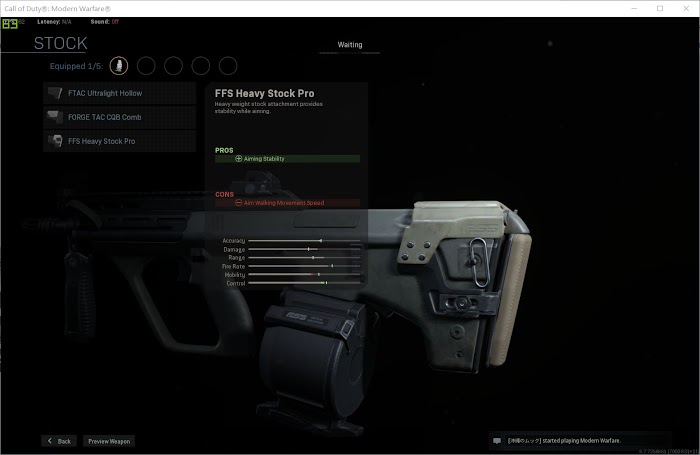Click the Accuracy stat bar
The width and height of the screenshot is (700, 455).
[x=304, y=241]
